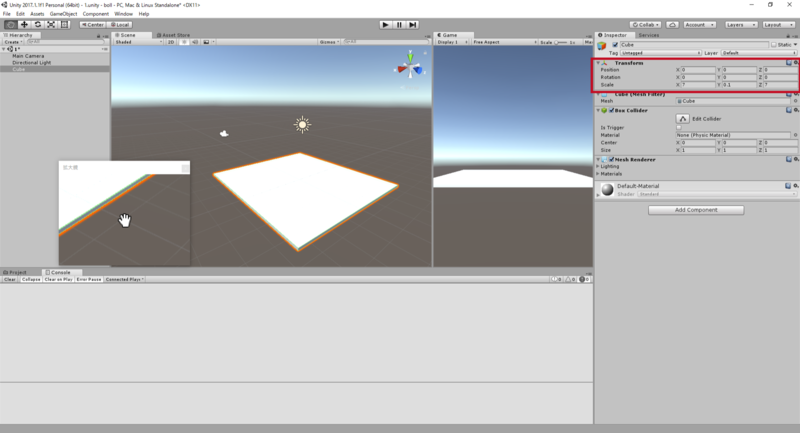Toggle the Box Collider enabled checkbox
This screenshot has width=800, height=433.
611,110
